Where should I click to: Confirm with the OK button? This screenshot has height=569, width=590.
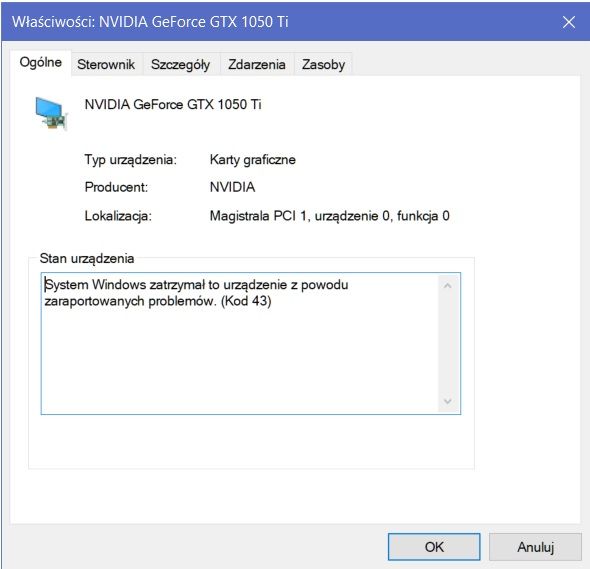[x=434, y=546]
